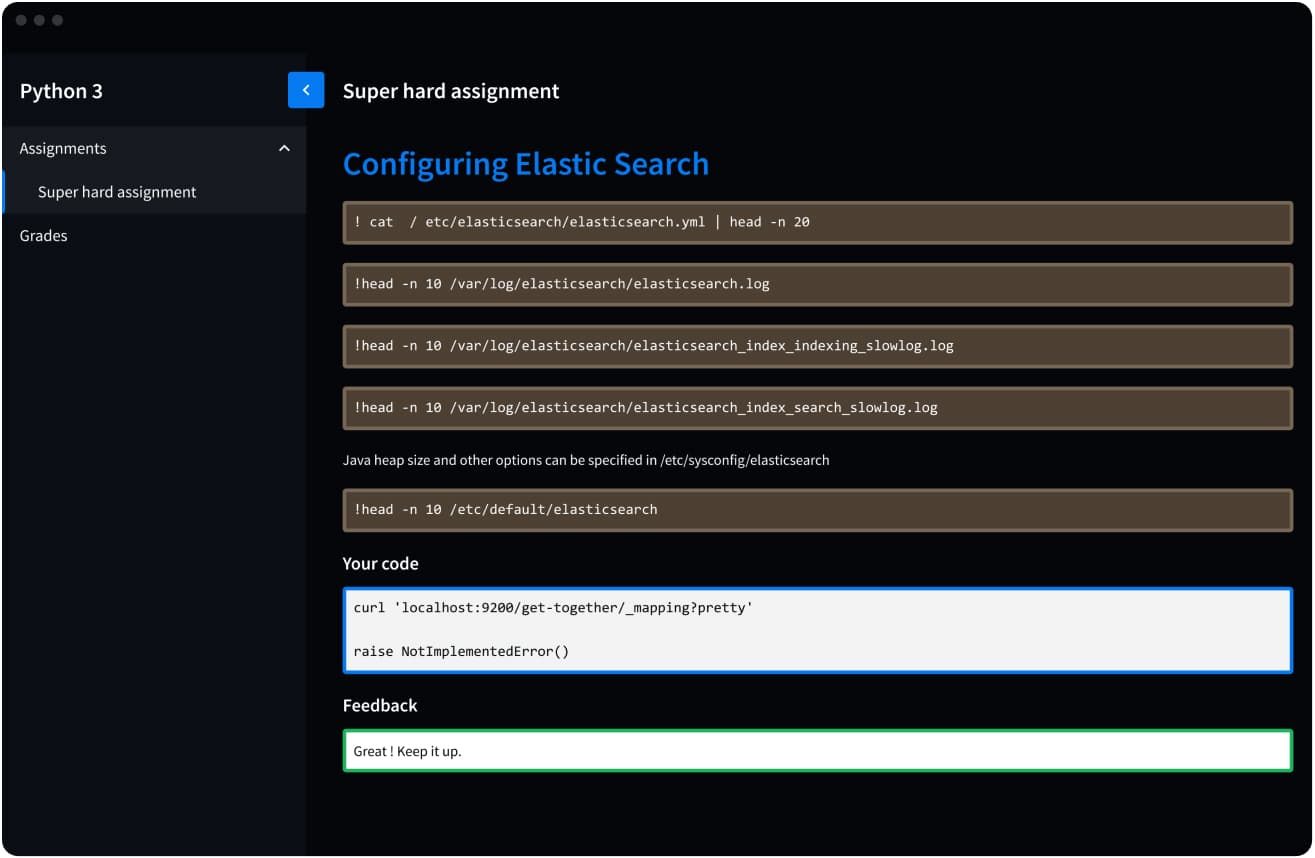1315x858 pixels.
Task: Select the index_search_slowlog.log code cell
Action: [x=816, y=408]
